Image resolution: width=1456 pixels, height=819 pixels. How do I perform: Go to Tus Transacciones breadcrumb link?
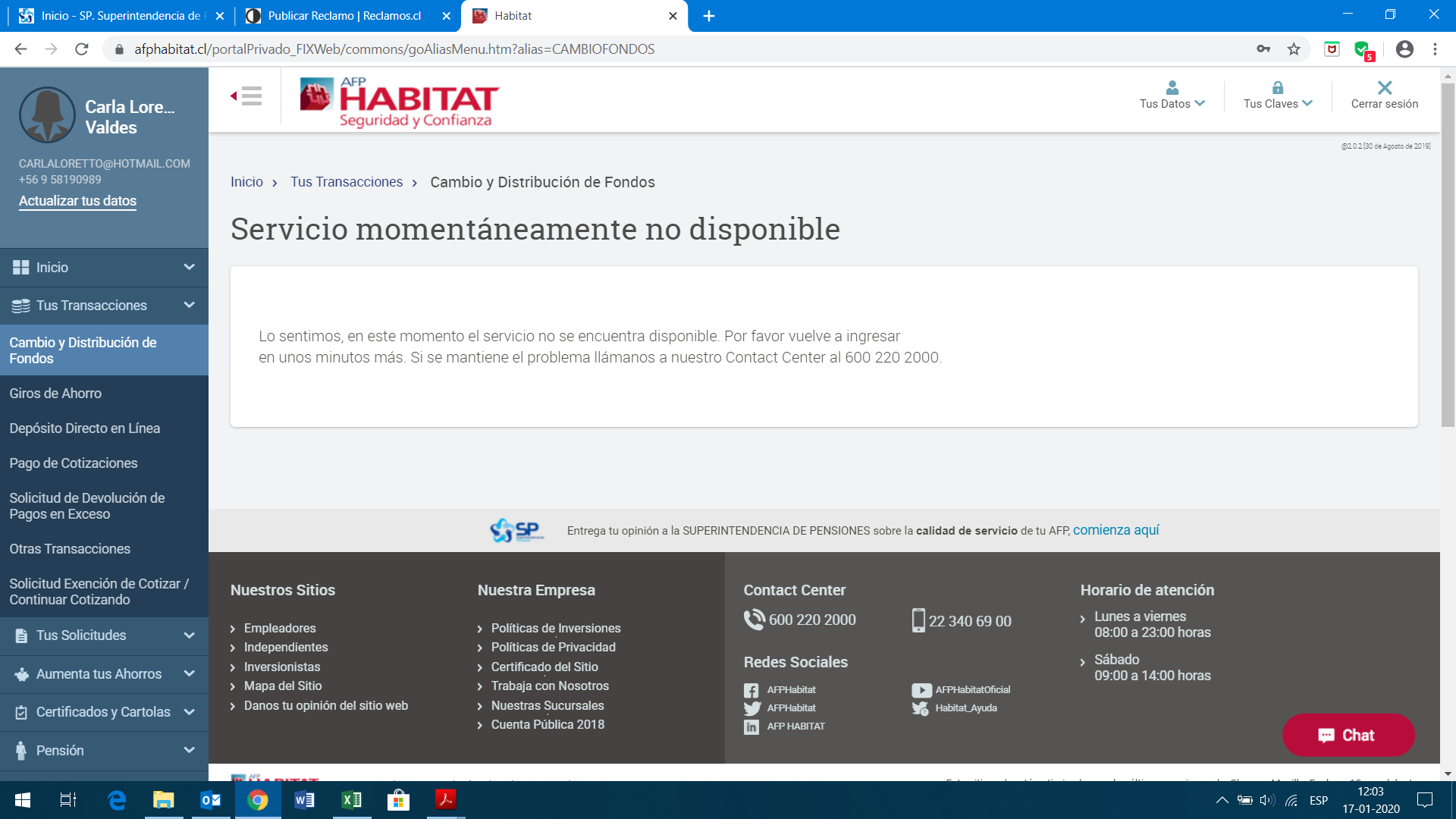pos(347,182)
